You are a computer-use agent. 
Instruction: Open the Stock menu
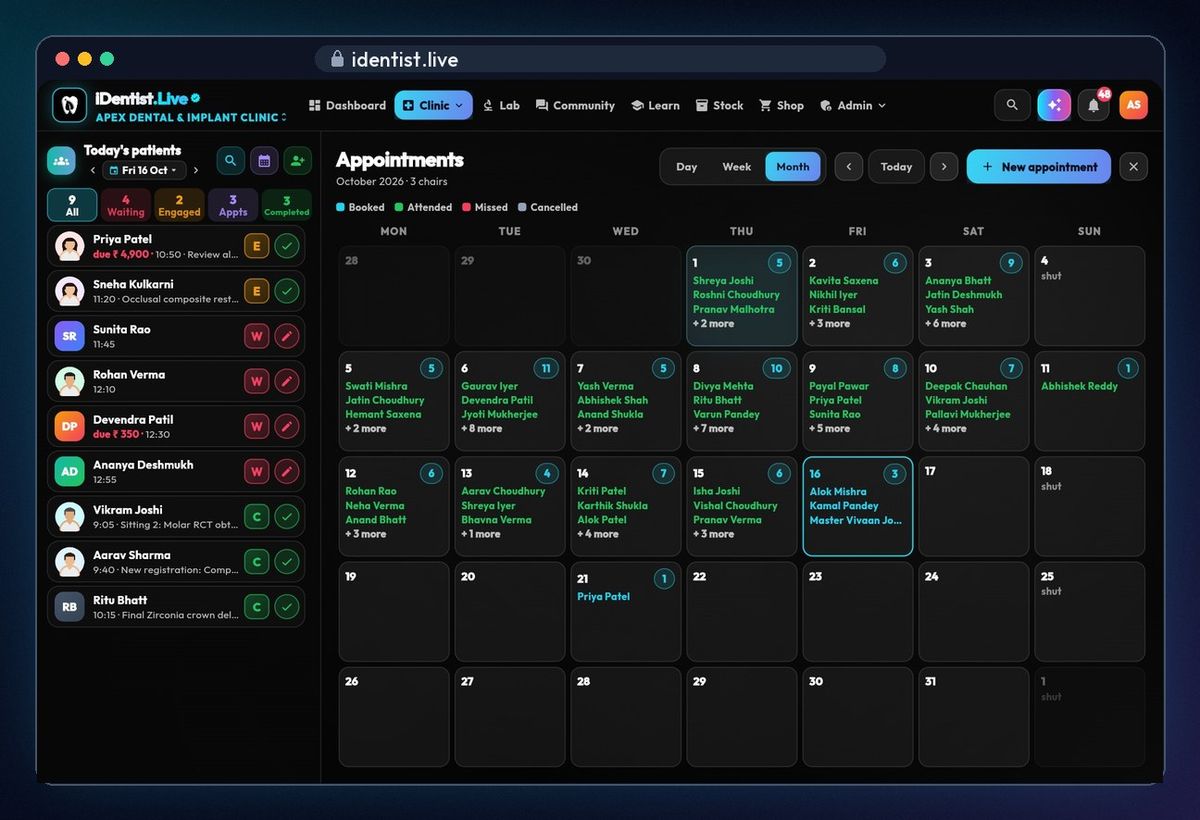pos(720,105)
